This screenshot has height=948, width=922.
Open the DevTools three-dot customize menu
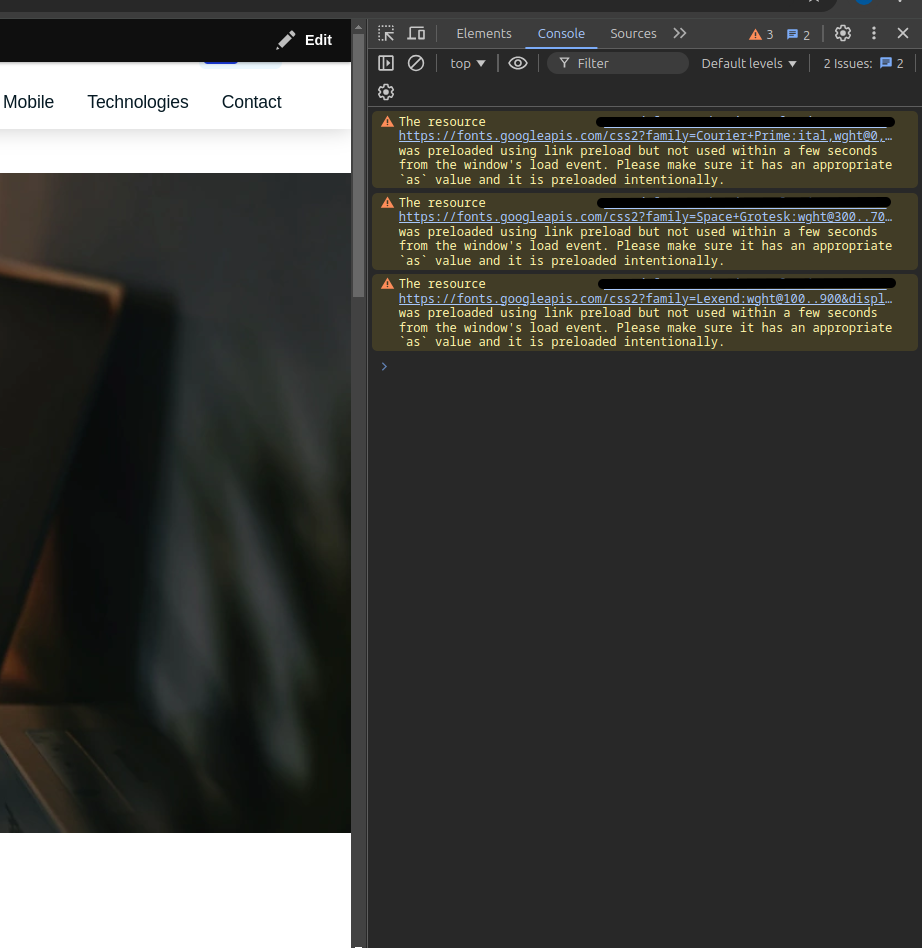click(x=873, y=33)
